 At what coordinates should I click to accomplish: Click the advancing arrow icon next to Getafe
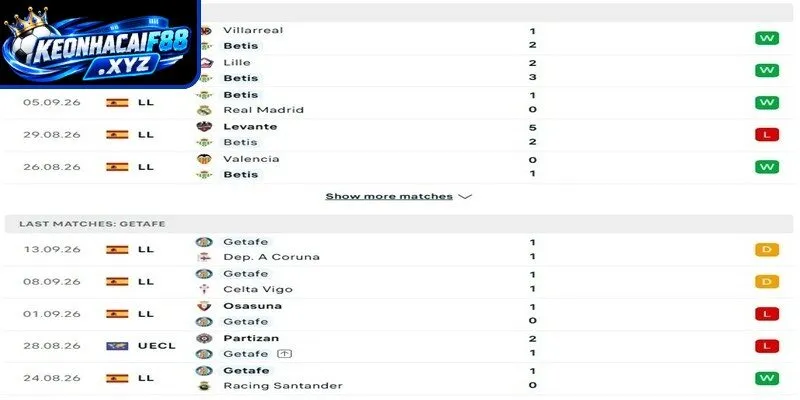tap(284, 354)
